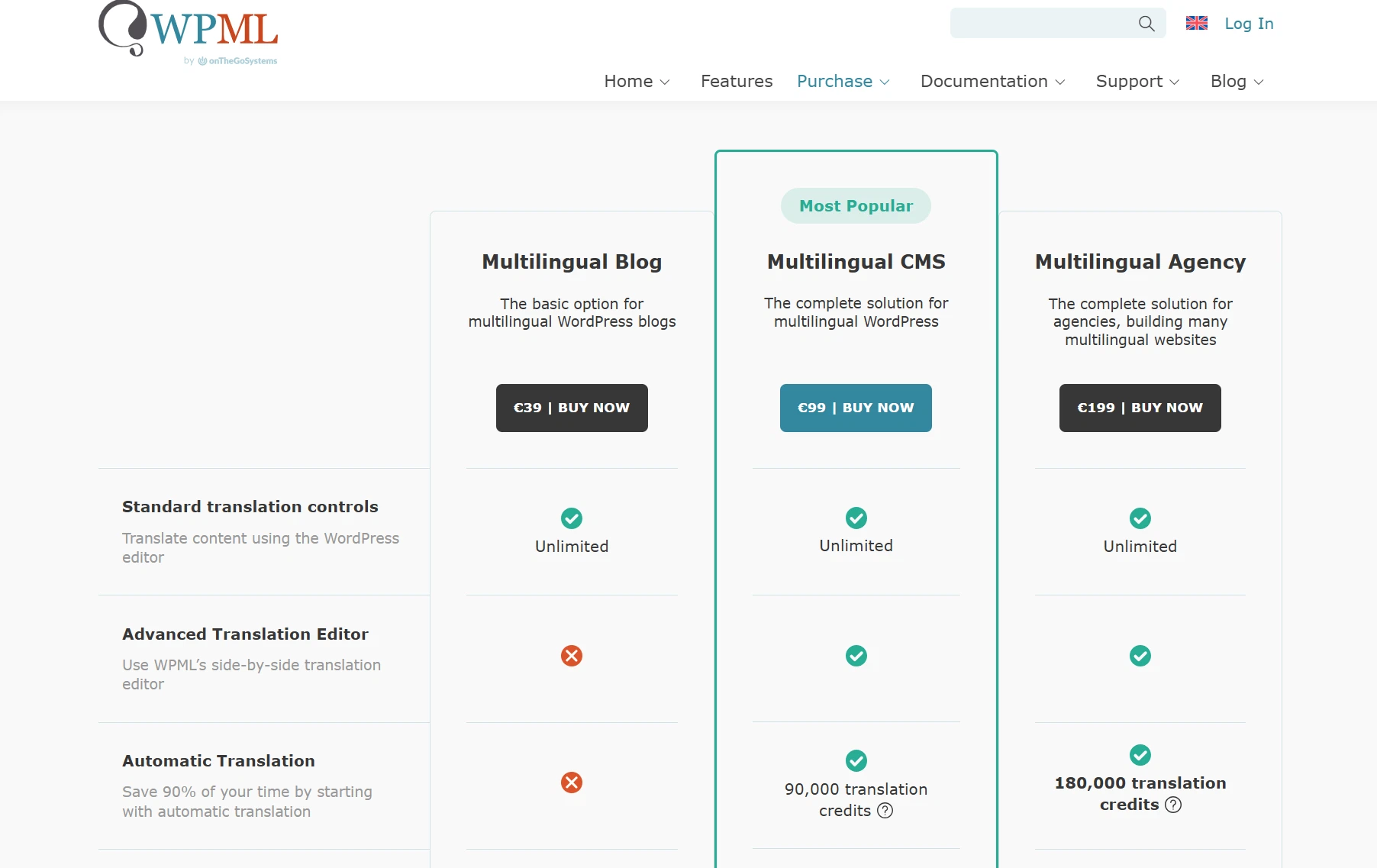Click the Standard translation controls title
This screenshot has width=1377, height=868.
(x=250, y=507)
